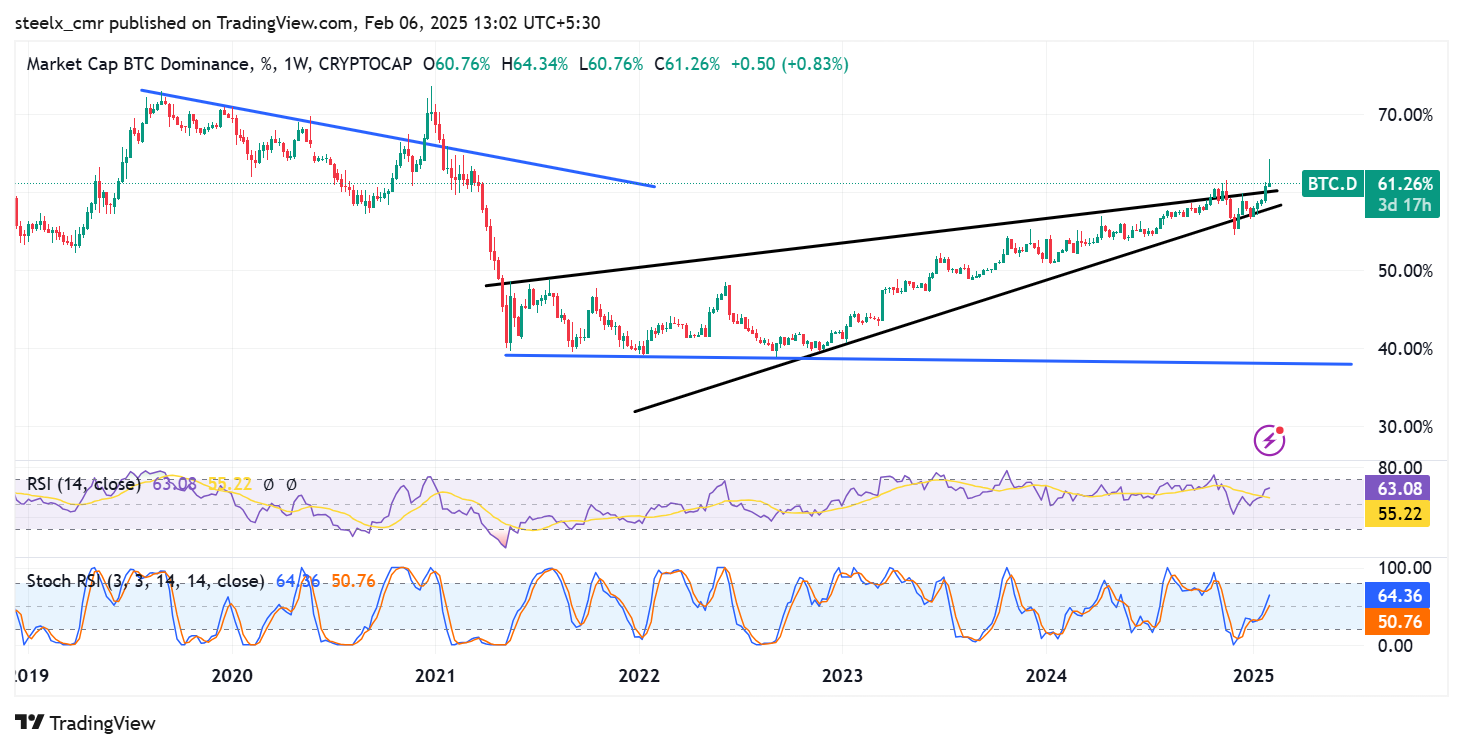This screenshot has height=749, width=1463.
Task: Click the +0.50 (+0.83%) change value
Action: [x=790, y=64]
